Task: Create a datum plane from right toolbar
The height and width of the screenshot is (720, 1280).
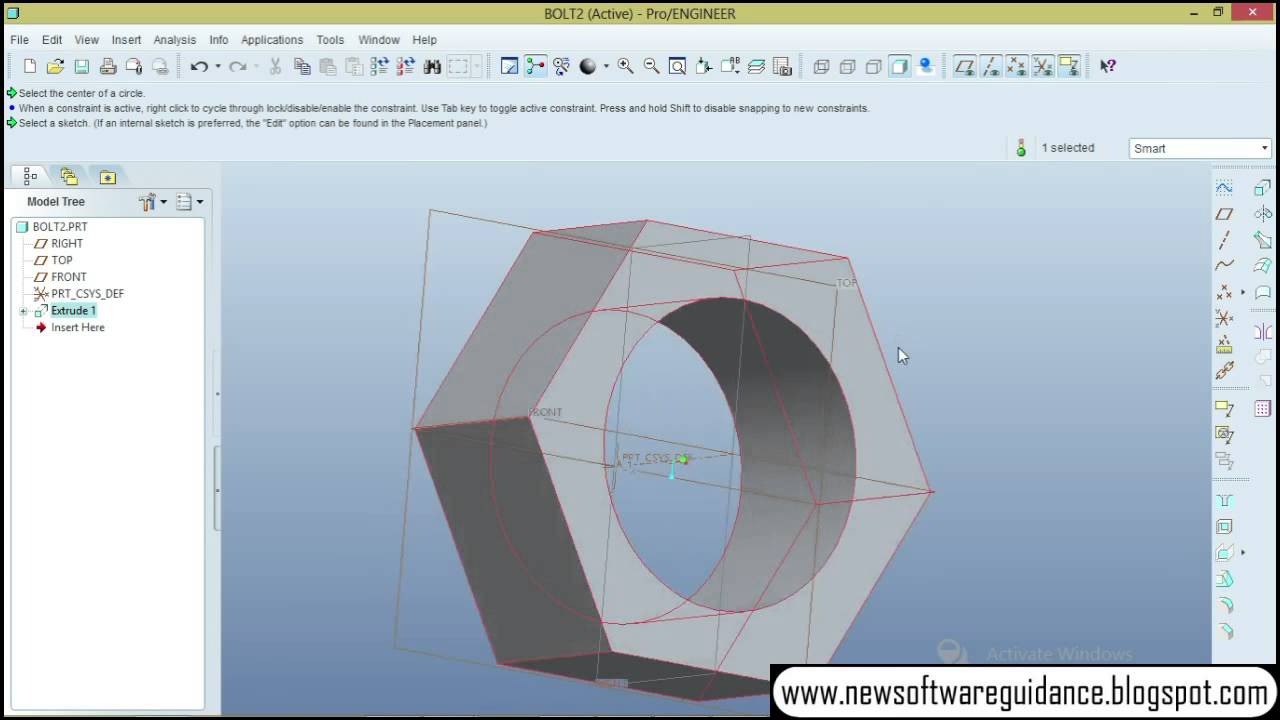Action: tap(1224, 214)
